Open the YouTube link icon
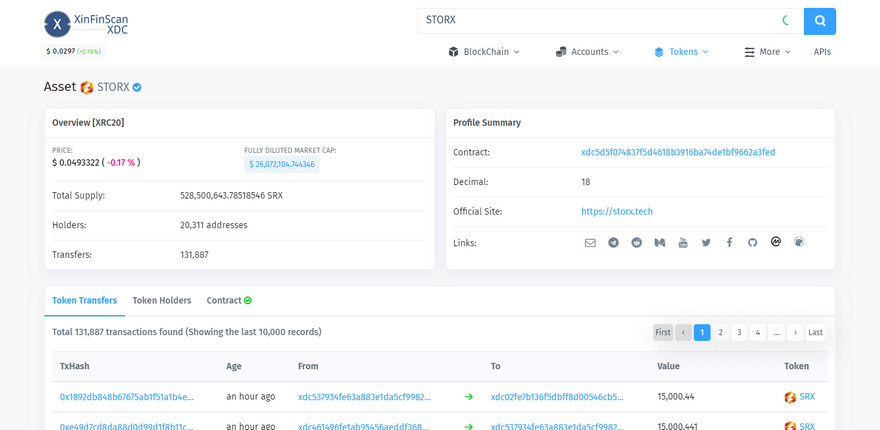This screenshot has width=880, height=430. click(x=683, y=243)
